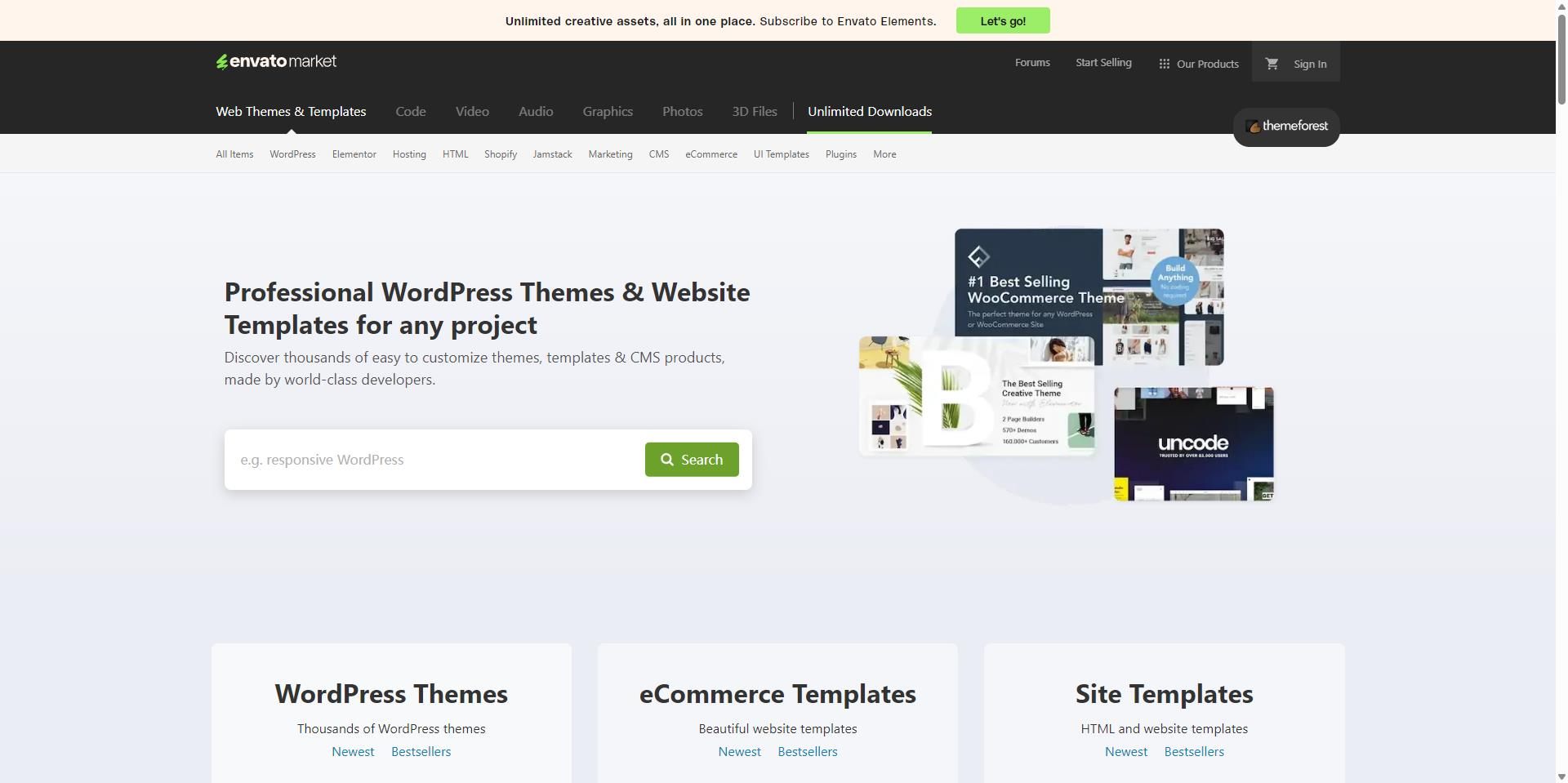
Task: Click the Our Products grid icon
Action: coord(1165,64)
